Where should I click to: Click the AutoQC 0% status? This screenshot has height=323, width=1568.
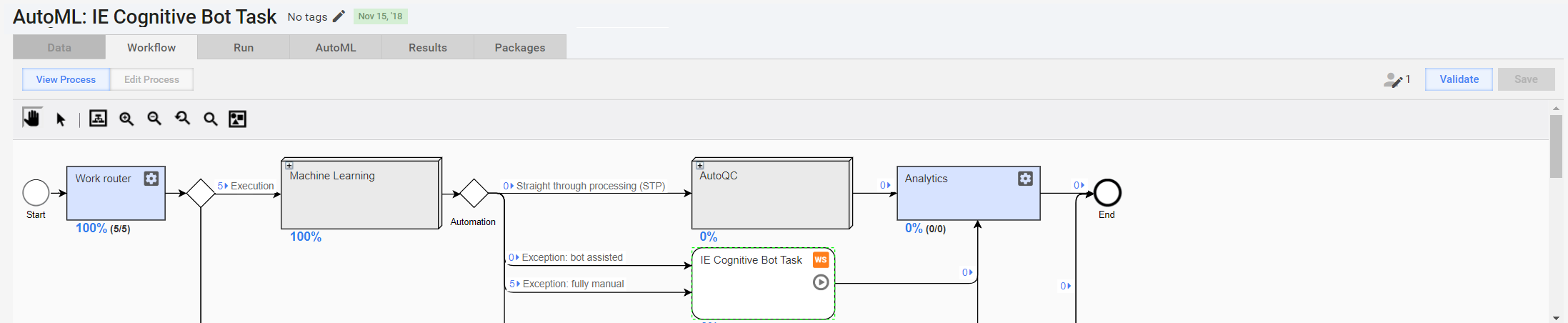click(x=709, y=237)
